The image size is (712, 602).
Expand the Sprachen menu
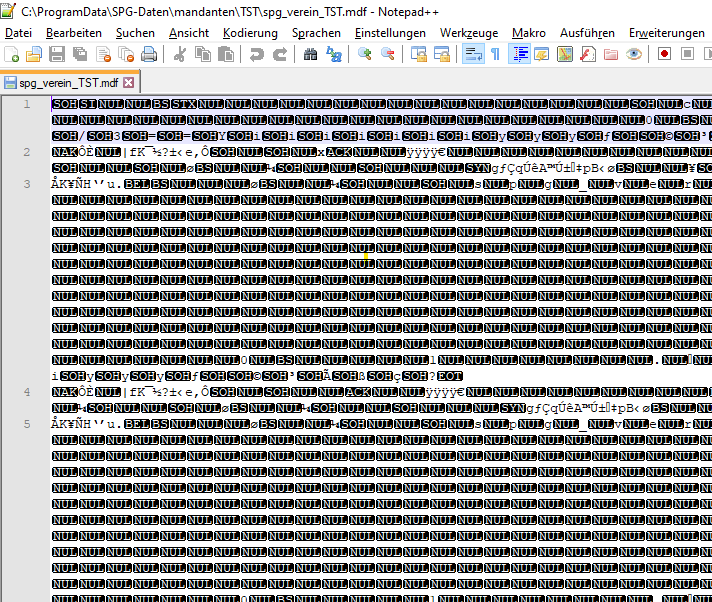[x=316, y=33]
